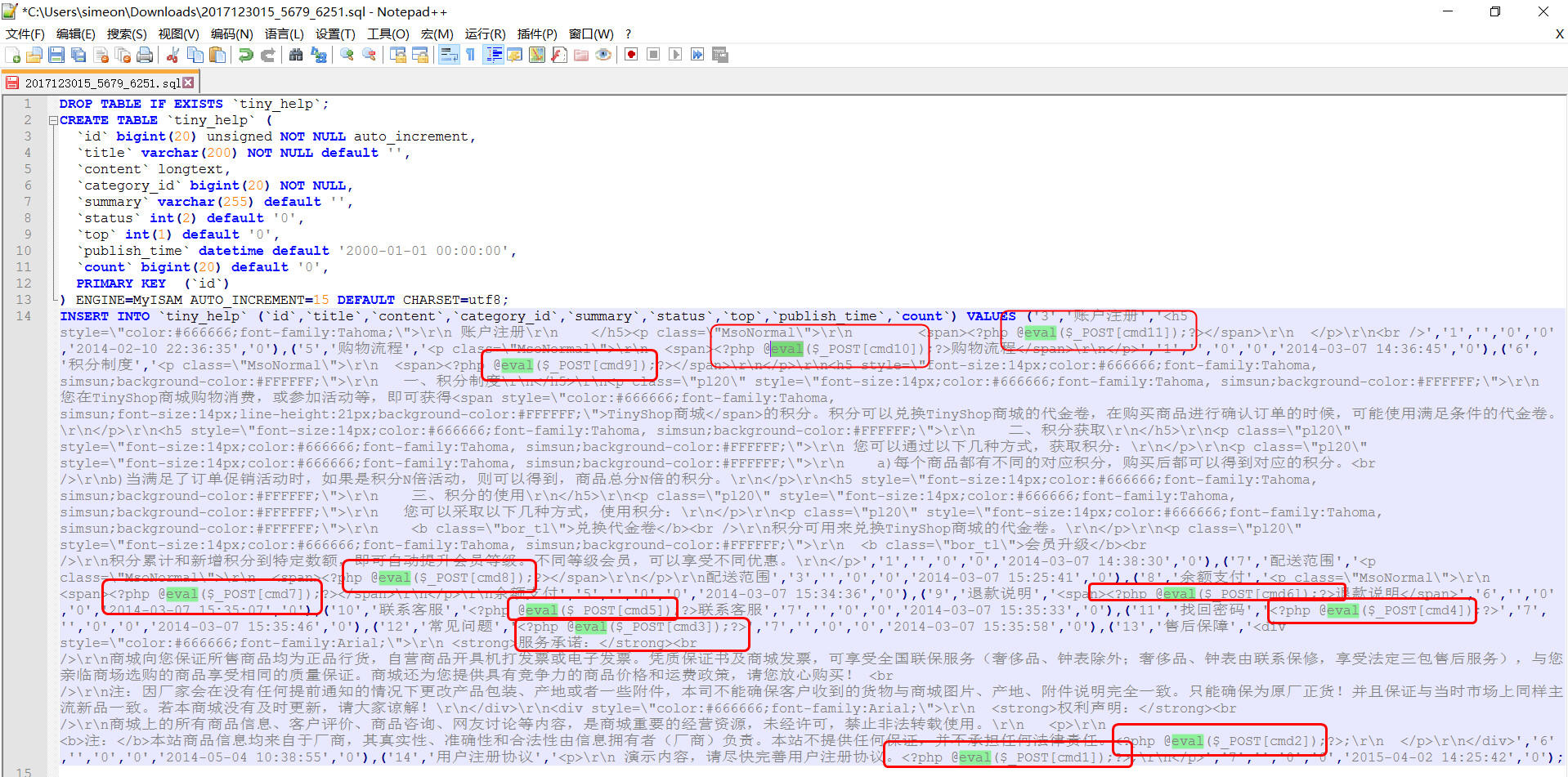
Task: Open Find with the binoculars icon
Action: pos(296,55)
